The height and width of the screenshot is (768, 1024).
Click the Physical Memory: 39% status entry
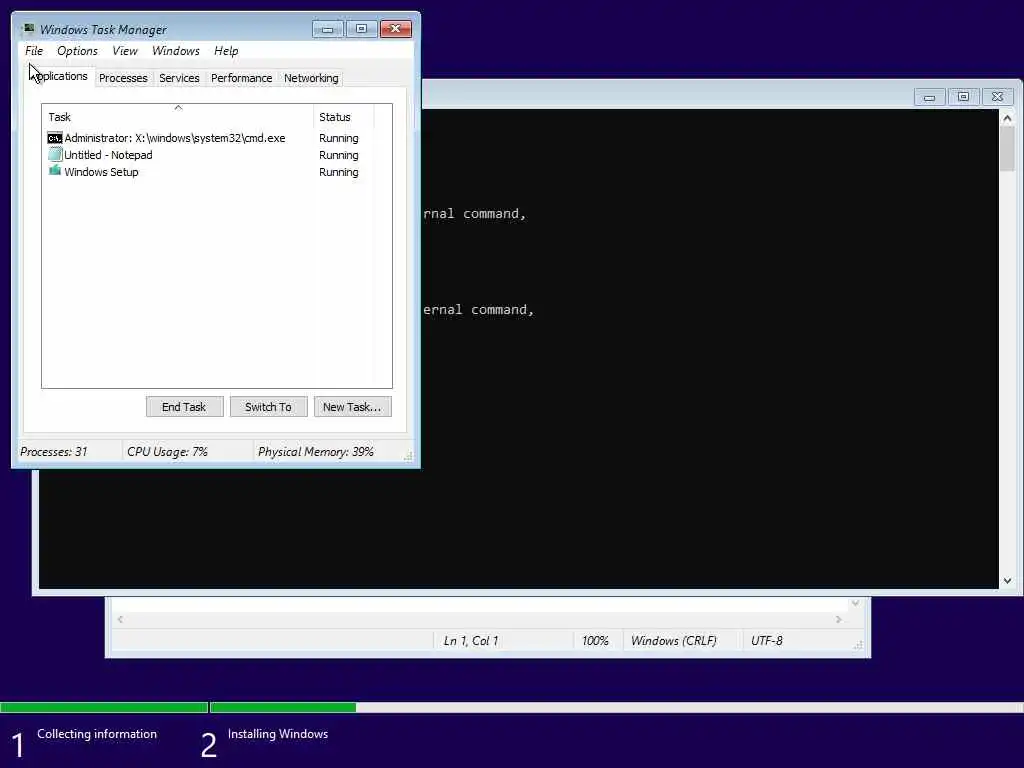tap(315, 452)
